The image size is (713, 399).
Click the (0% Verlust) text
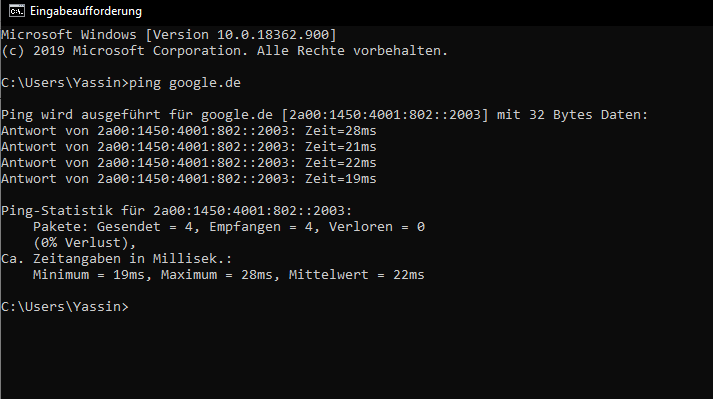coord(84,243)
